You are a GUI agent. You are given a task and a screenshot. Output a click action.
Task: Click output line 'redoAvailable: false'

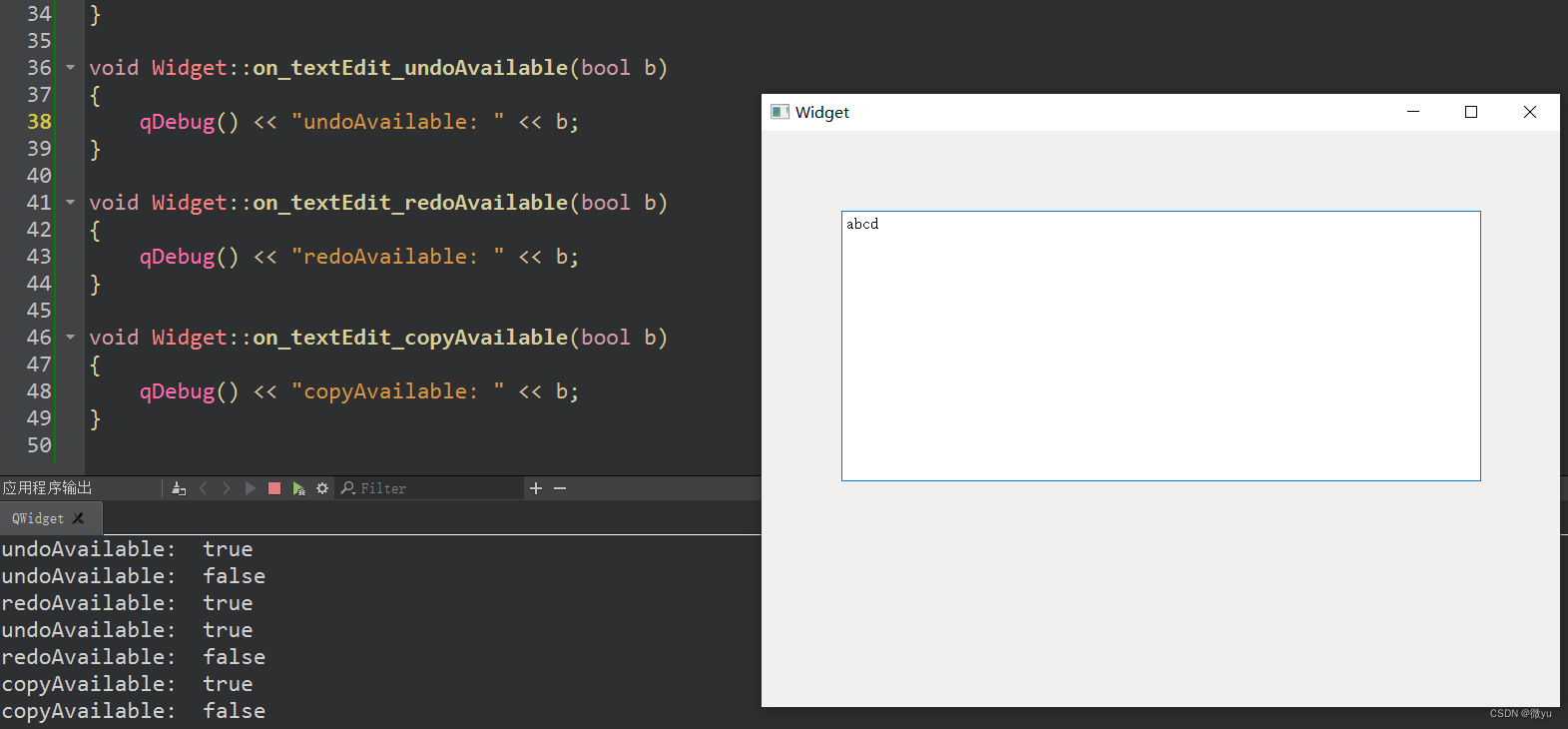[134, 657]
